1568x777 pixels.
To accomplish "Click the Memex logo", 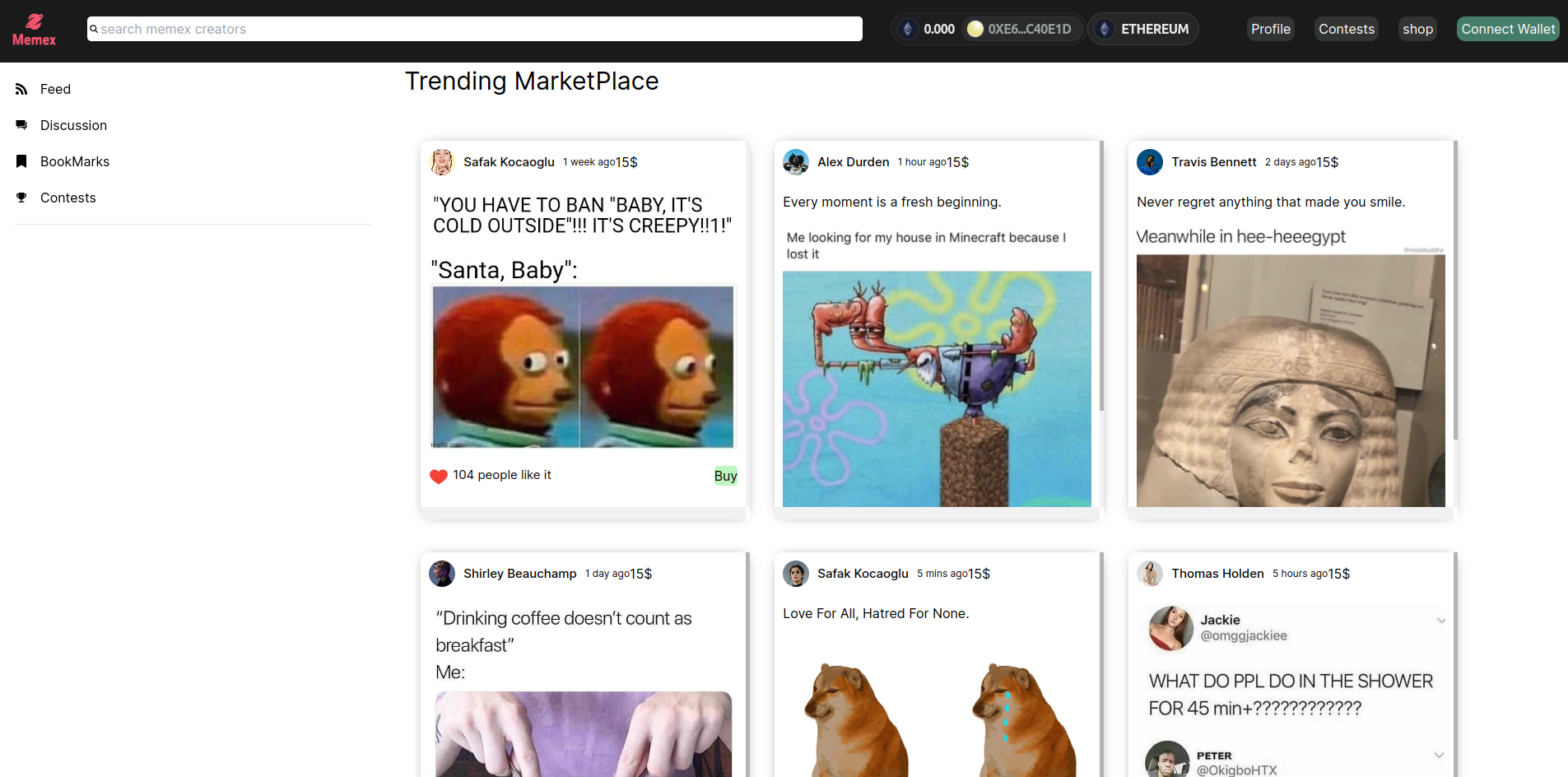I will point(34,30).
